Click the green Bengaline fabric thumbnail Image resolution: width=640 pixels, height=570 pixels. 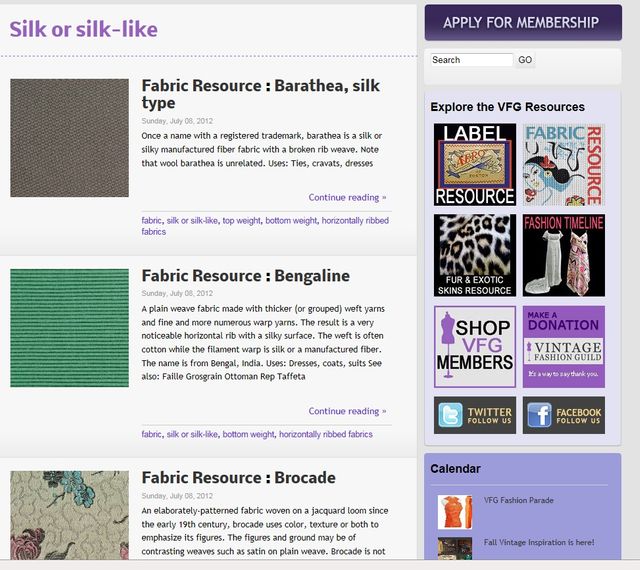pos(70,328)
